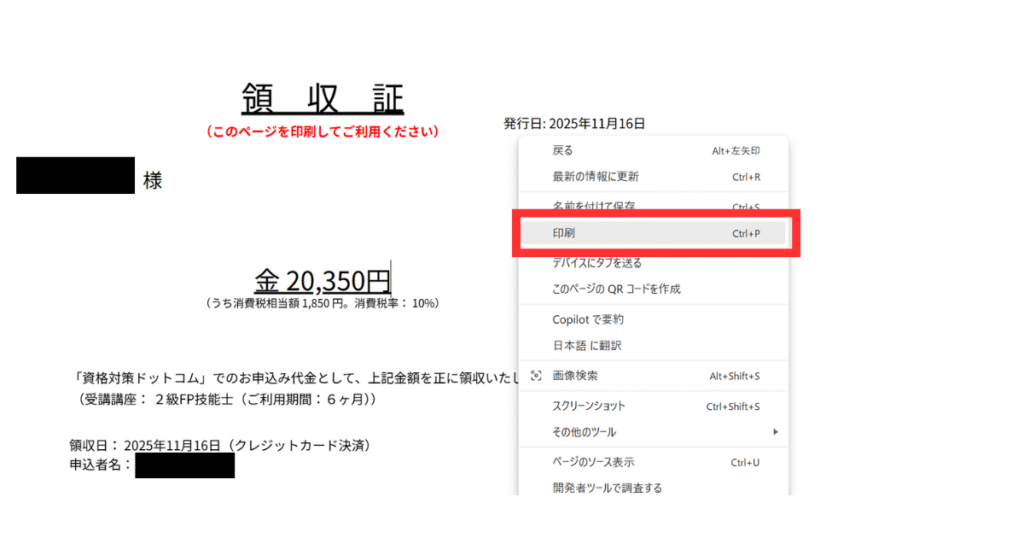Select 印刷 from the context menu

click(x=564, y=233)
